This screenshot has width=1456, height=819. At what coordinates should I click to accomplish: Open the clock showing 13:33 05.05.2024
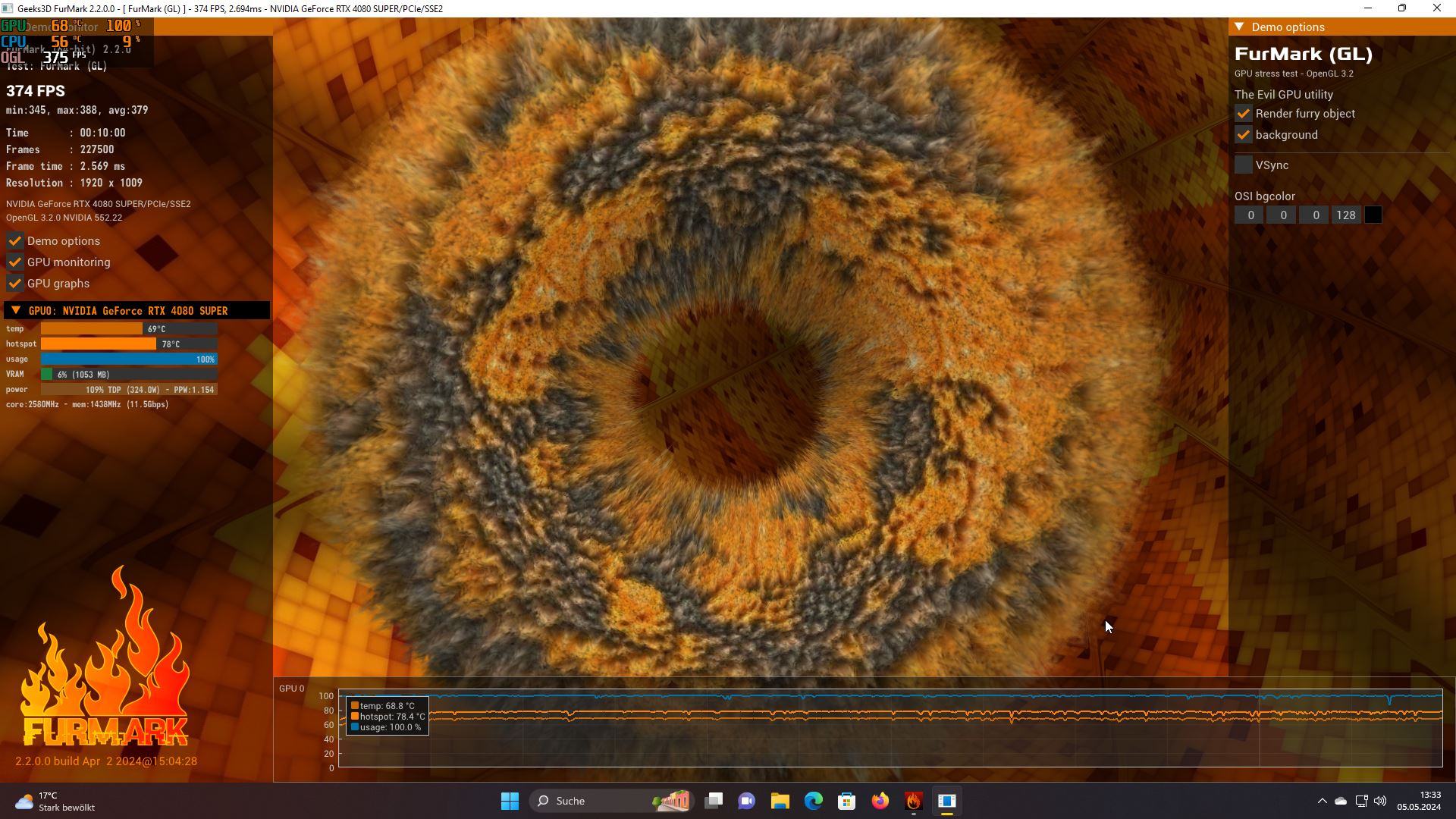(x=1419, y=801)
